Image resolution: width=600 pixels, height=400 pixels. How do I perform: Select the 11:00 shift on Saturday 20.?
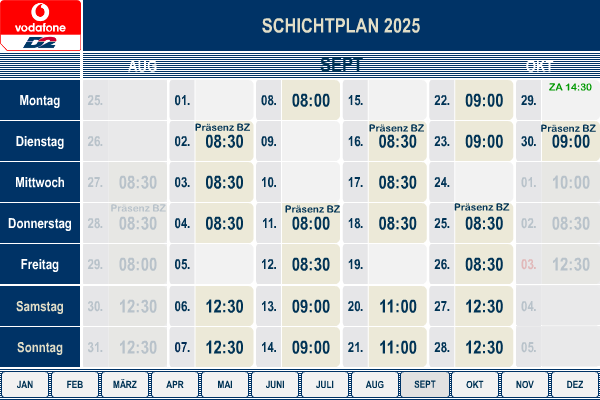pyautogui.click(x=398, y=306)
